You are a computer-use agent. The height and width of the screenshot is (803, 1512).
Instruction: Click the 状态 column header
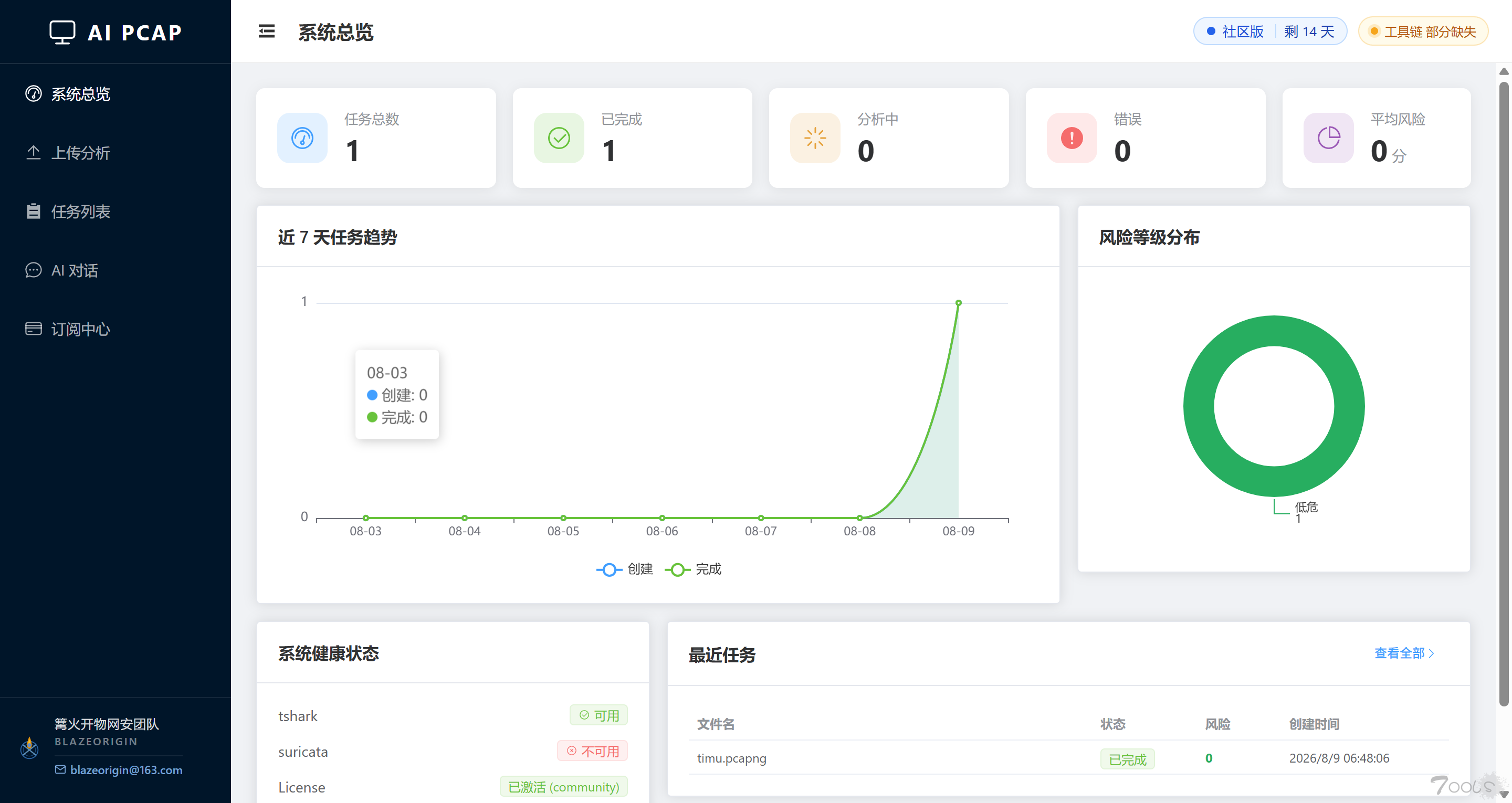point(1112,724)
